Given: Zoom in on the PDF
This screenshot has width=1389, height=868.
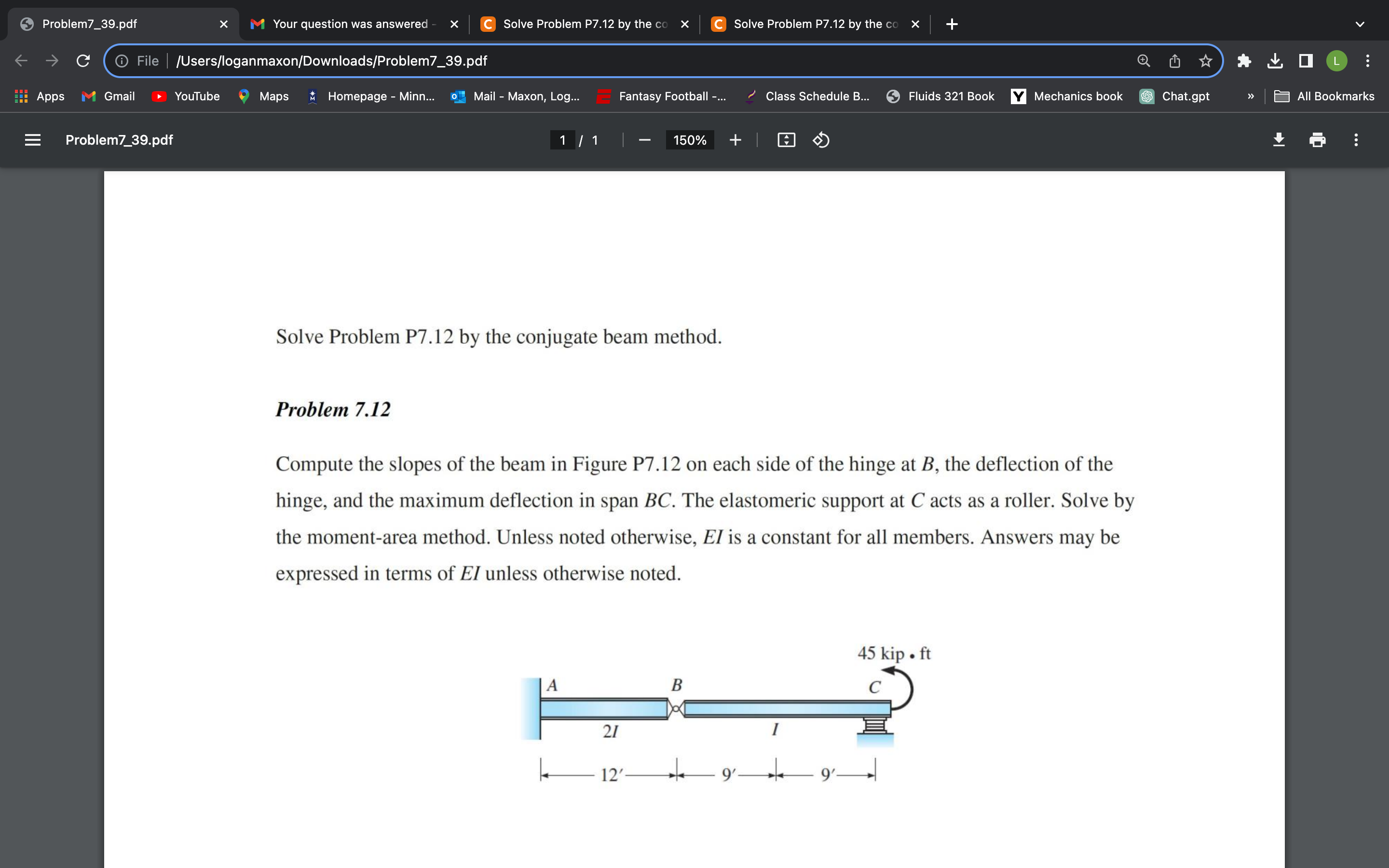Looking at the screenshot, I should (735, 140).
